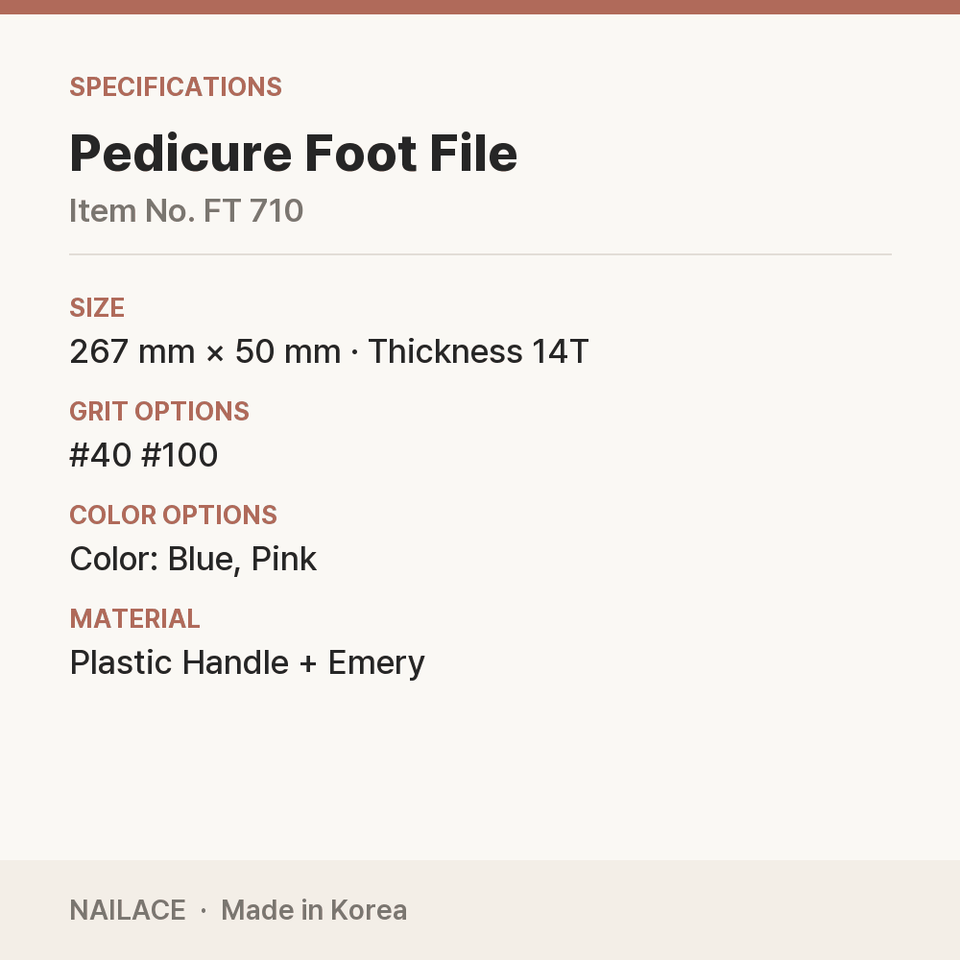The width and height of the screenshot is (960, 960).
Task: Click the COLOR OPTIONS label
Action: (173, 515)
